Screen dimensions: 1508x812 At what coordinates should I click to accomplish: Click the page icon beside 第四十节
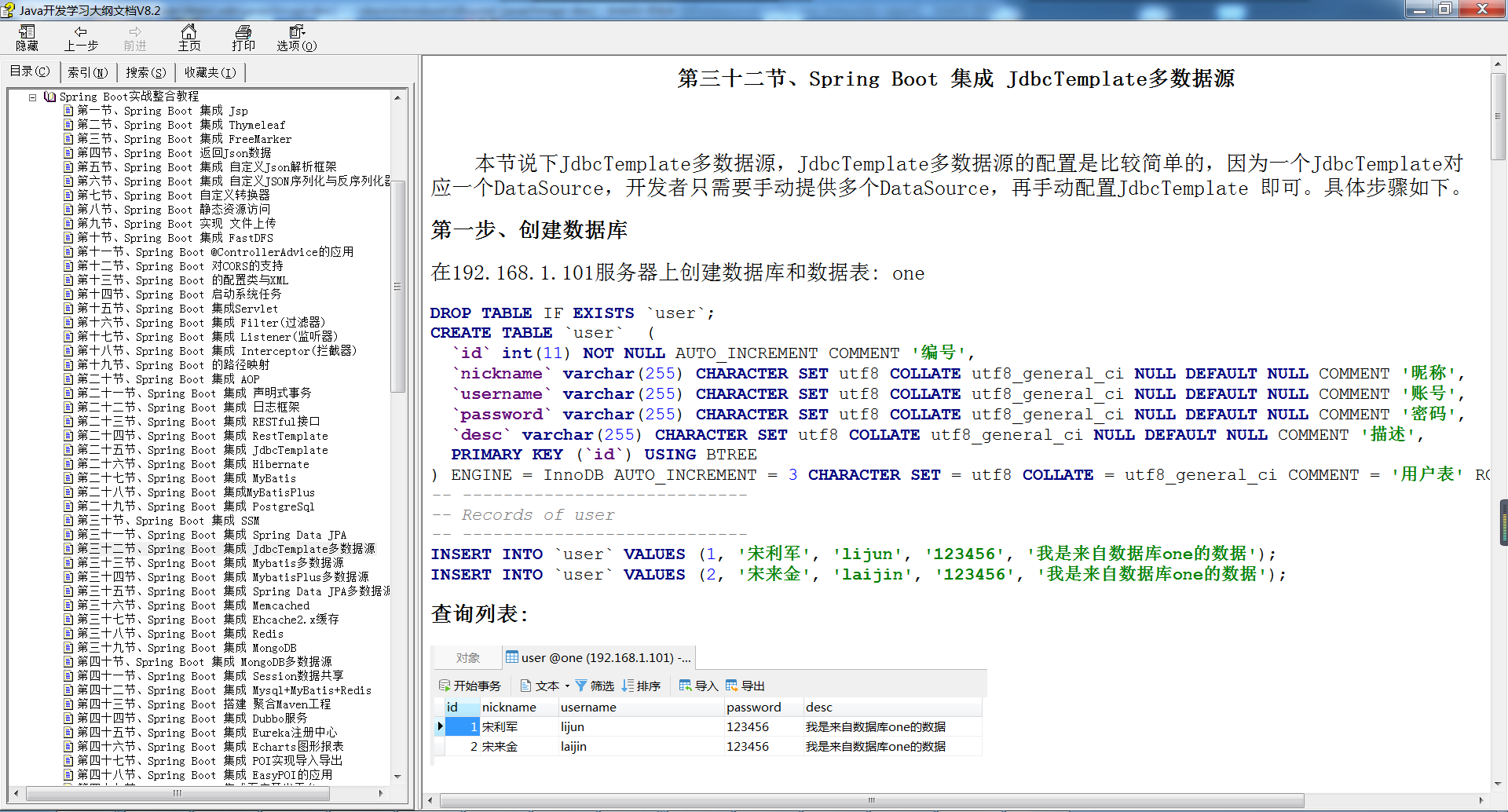point(68,662)
